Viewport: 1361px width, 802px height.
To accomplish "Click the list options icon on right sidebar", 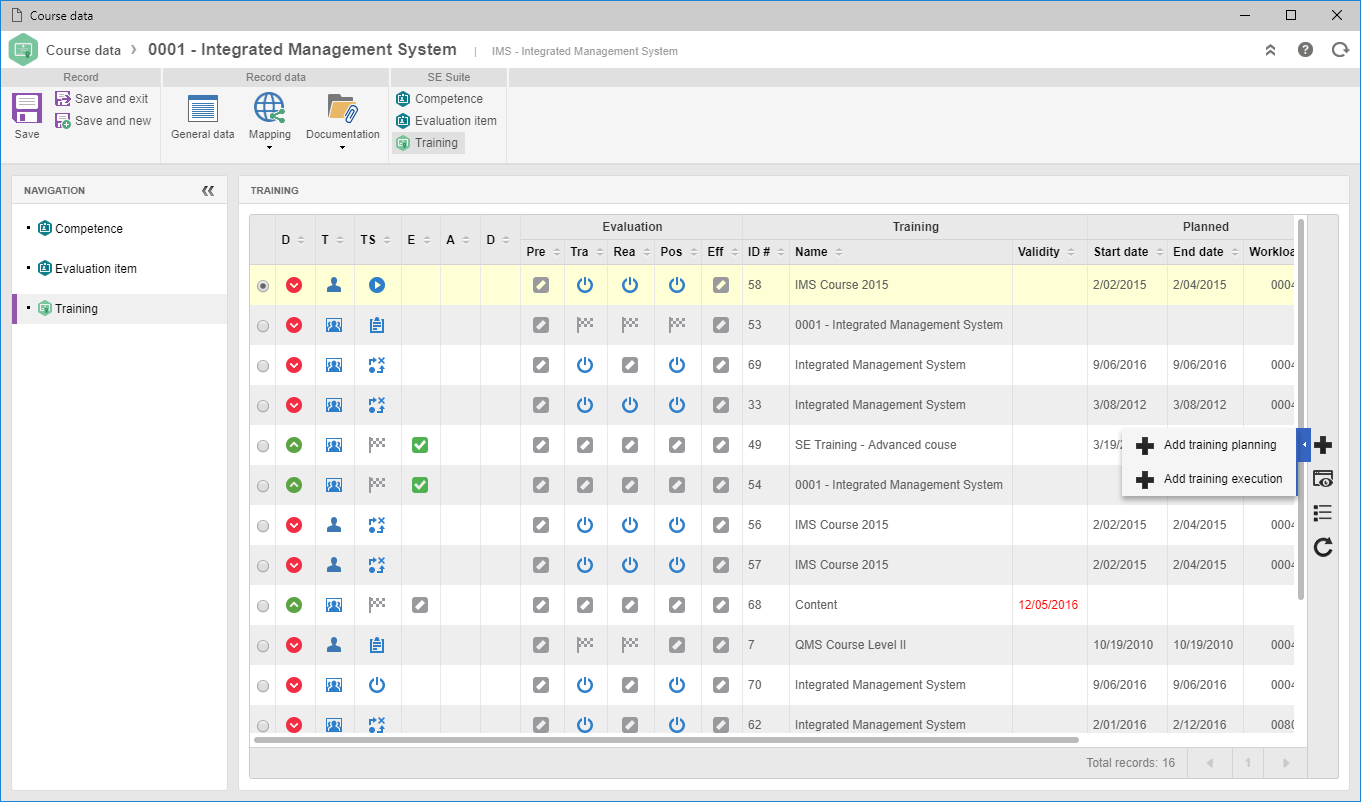I will [x=1323, y=513].
